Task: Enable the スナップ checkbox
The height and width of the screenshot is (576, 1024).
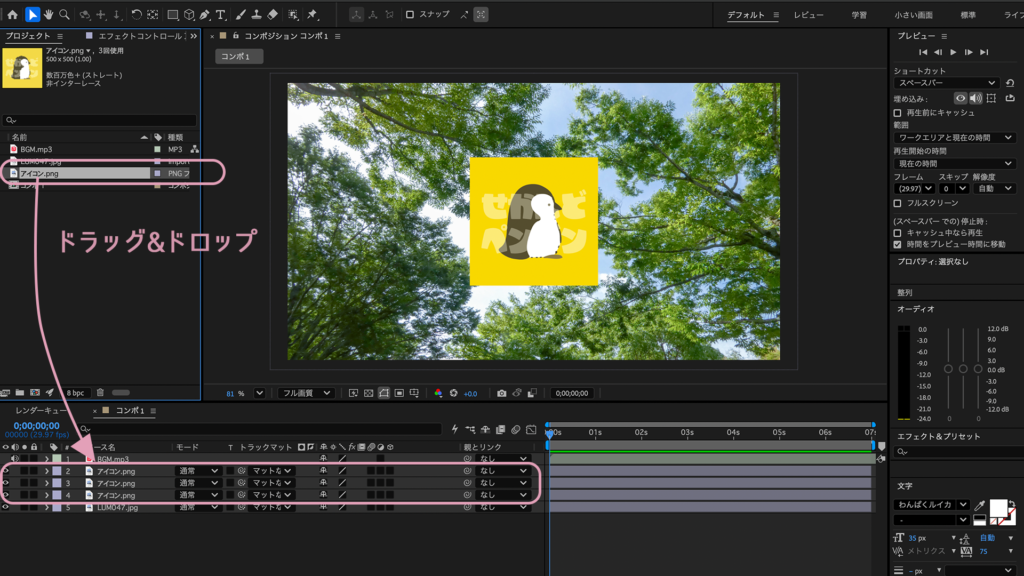Action: [409, 14]
